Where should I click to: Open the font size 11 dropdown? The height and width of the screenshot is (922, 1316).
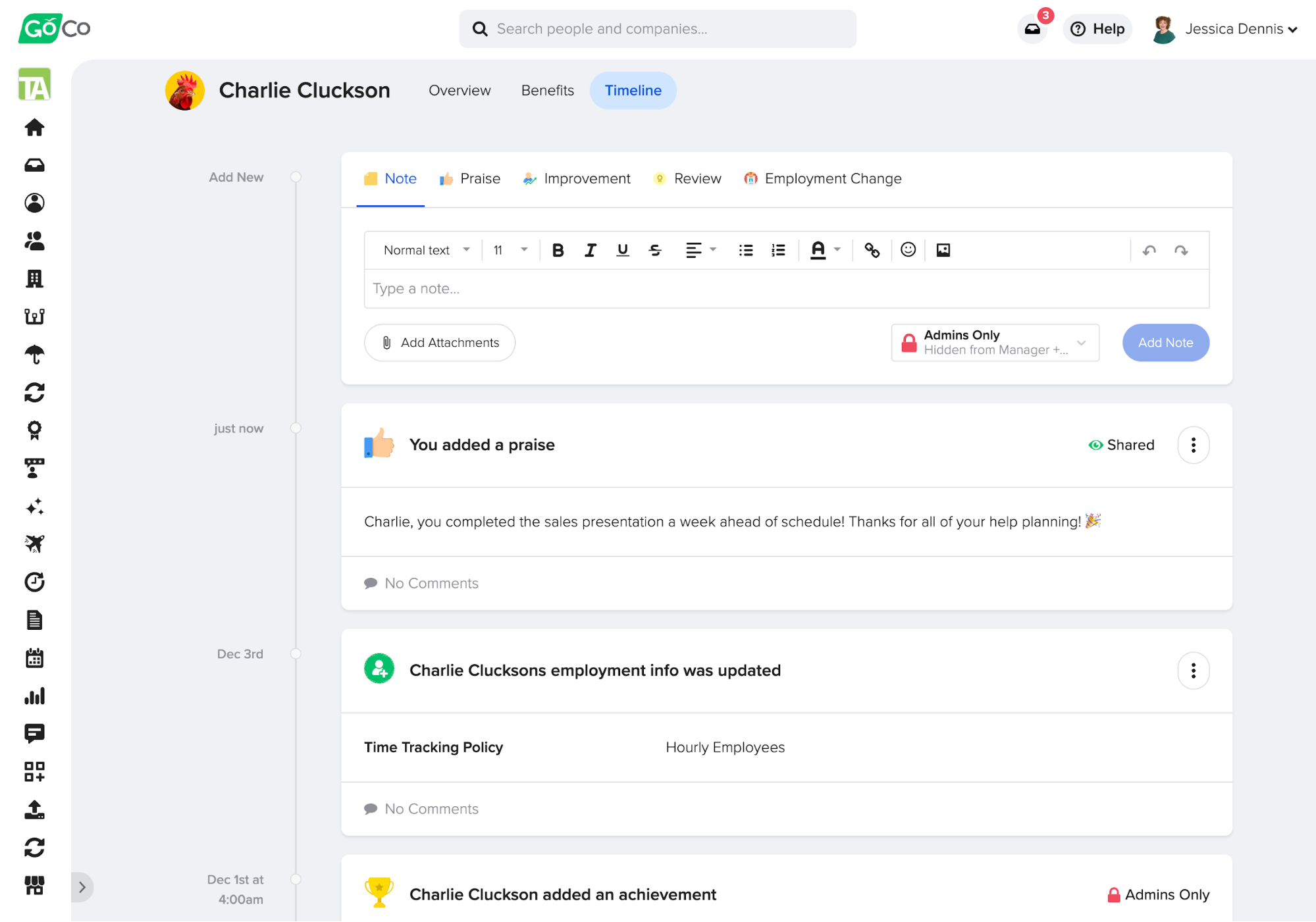511,250
